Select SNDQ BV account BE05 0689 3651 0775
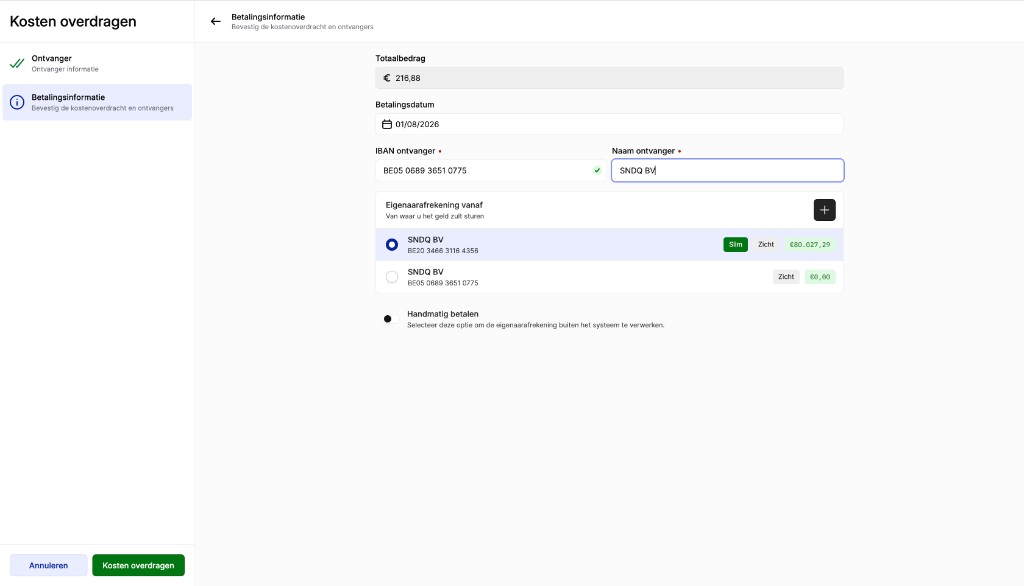 [609, 277]
